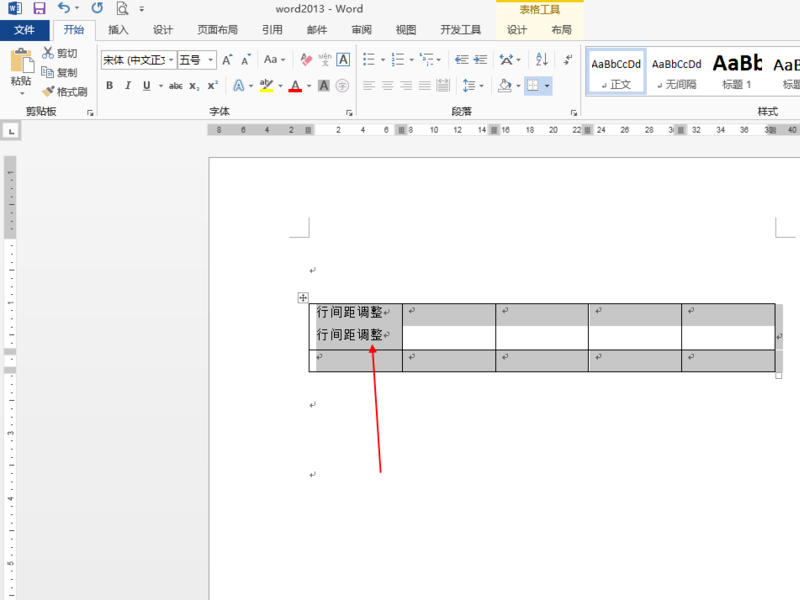Click the Sort A-Z icon
The image size is (800, 600).
pyautogui.click(x=542, y=60)
